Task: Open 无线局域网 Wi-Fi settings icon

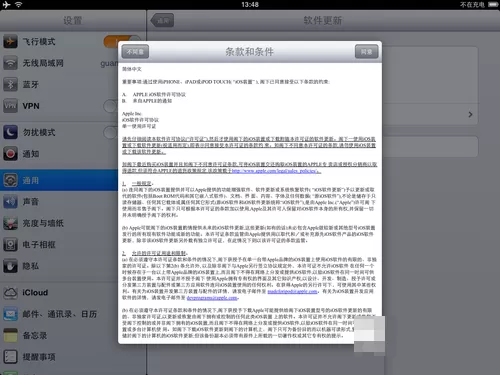Action: [x=10, y=63]
